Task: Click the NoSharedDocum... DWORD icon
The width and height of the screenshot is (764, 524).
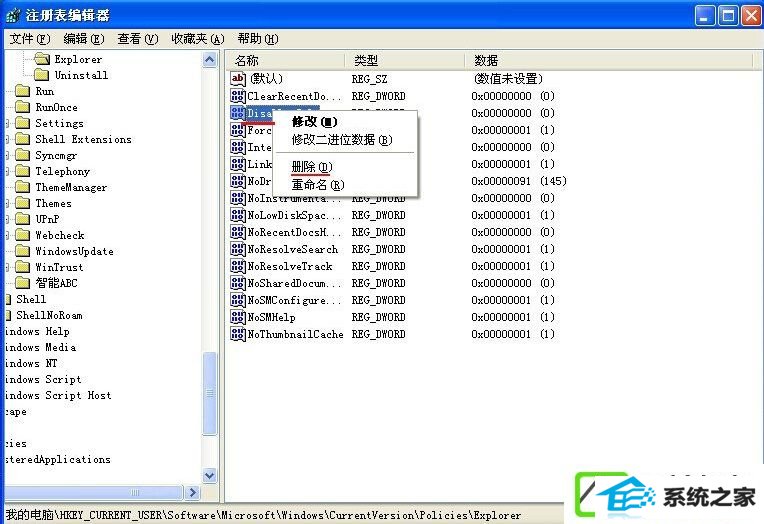Action: tap(238, 283)
